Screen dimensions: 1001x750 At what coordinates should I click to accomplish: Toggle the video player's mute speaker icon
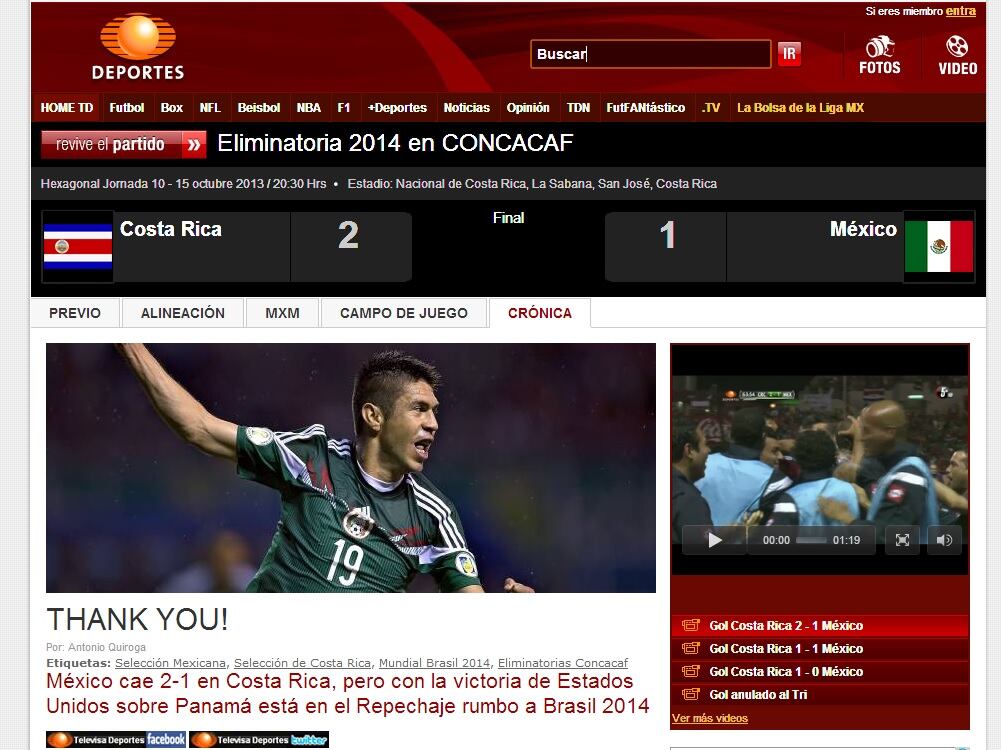coord(944,540)
